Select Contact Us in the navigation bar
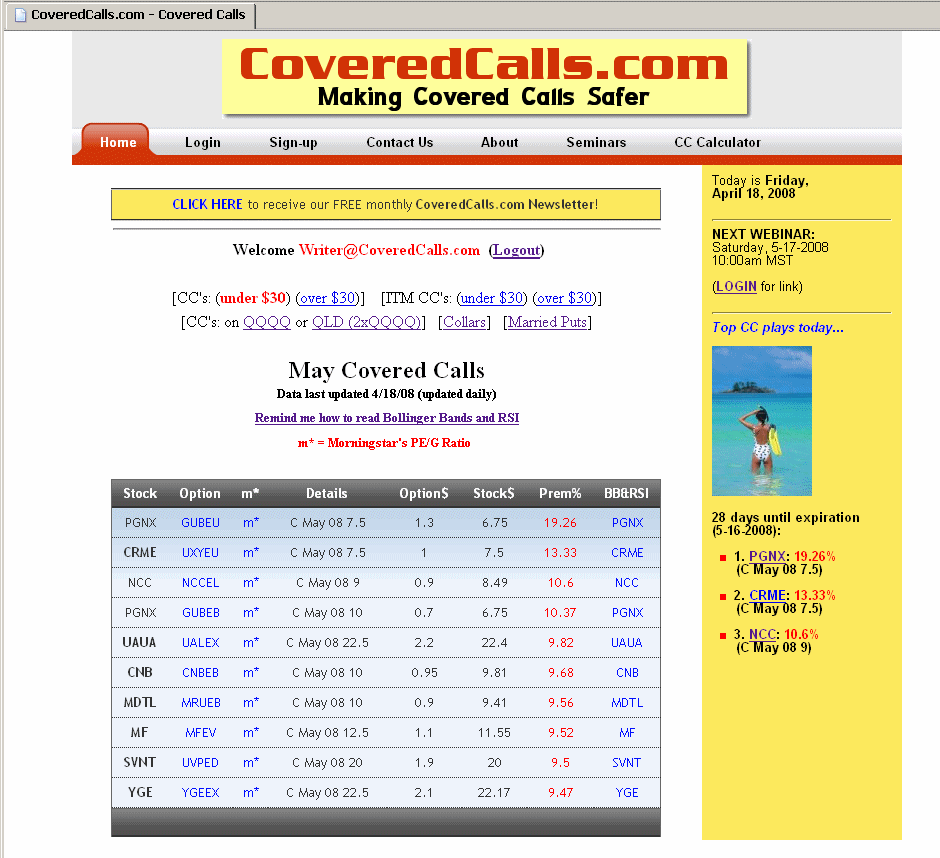940x858 pixels. pyautogui.click(x=400, y=142)
